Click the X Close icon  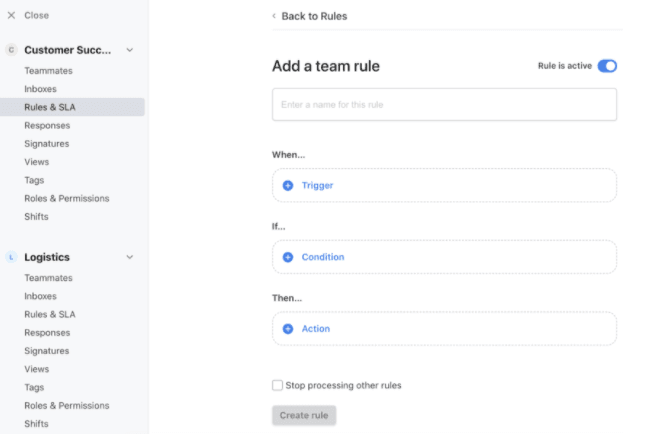point(11,16)
